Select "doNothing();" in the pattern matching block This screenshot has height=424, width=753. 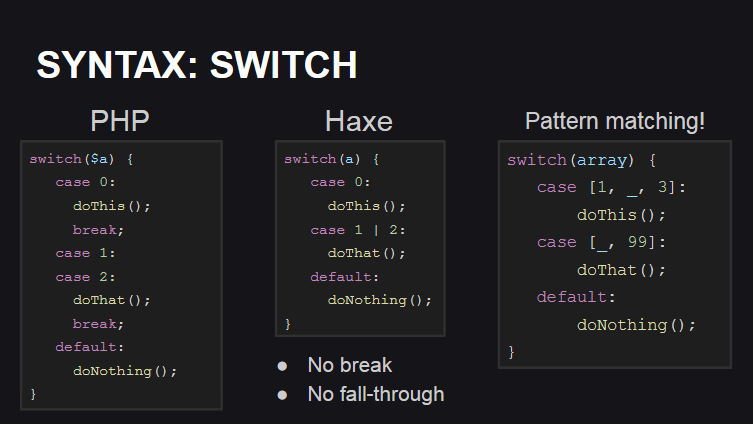coord(636,325)
